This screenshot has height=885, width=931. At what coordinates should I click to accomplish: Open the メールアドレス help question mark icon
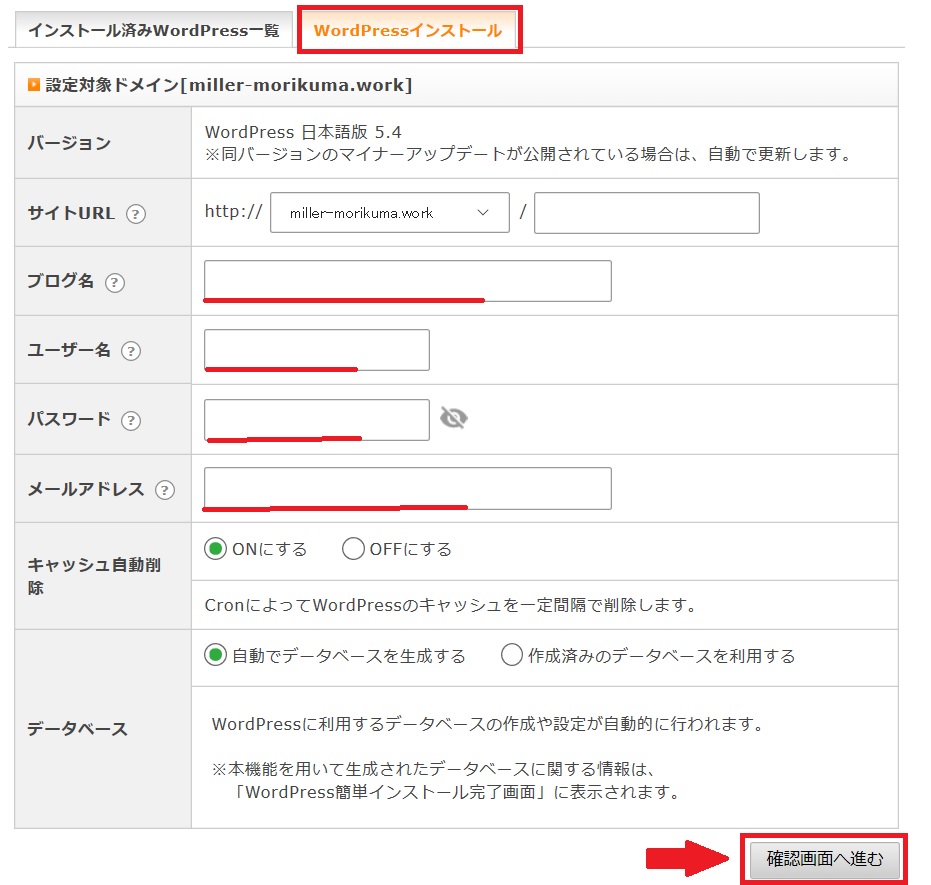point(164,490)
